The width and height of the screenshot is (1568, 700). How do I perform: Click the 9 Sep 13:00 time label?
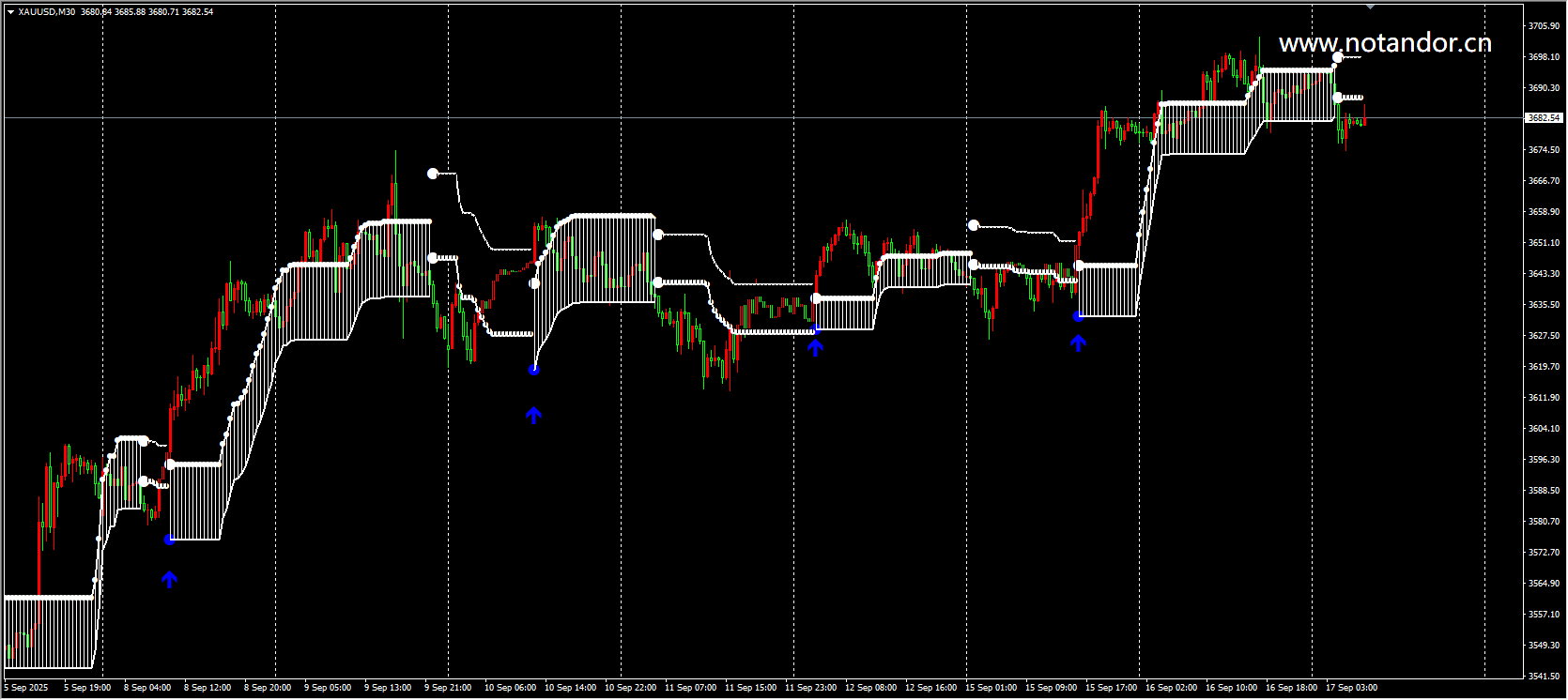click(388, 688)
